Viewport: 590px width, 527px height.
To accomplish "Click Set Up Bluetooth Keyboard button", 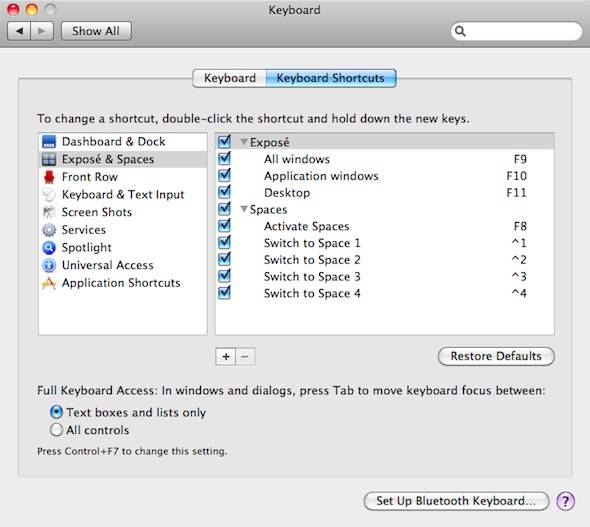I will coord(456,501).
